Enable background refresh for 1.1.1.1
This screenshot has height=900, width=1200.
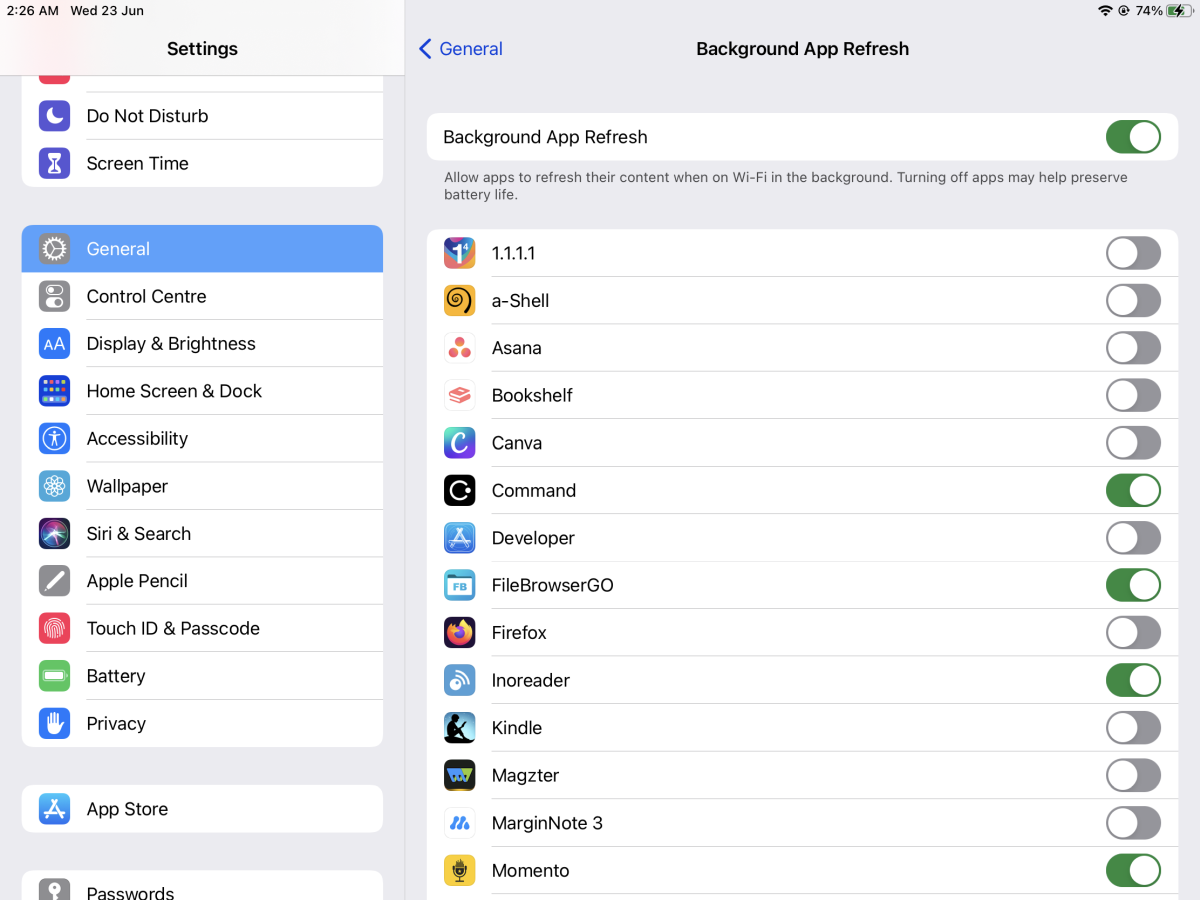[1133, 253]
